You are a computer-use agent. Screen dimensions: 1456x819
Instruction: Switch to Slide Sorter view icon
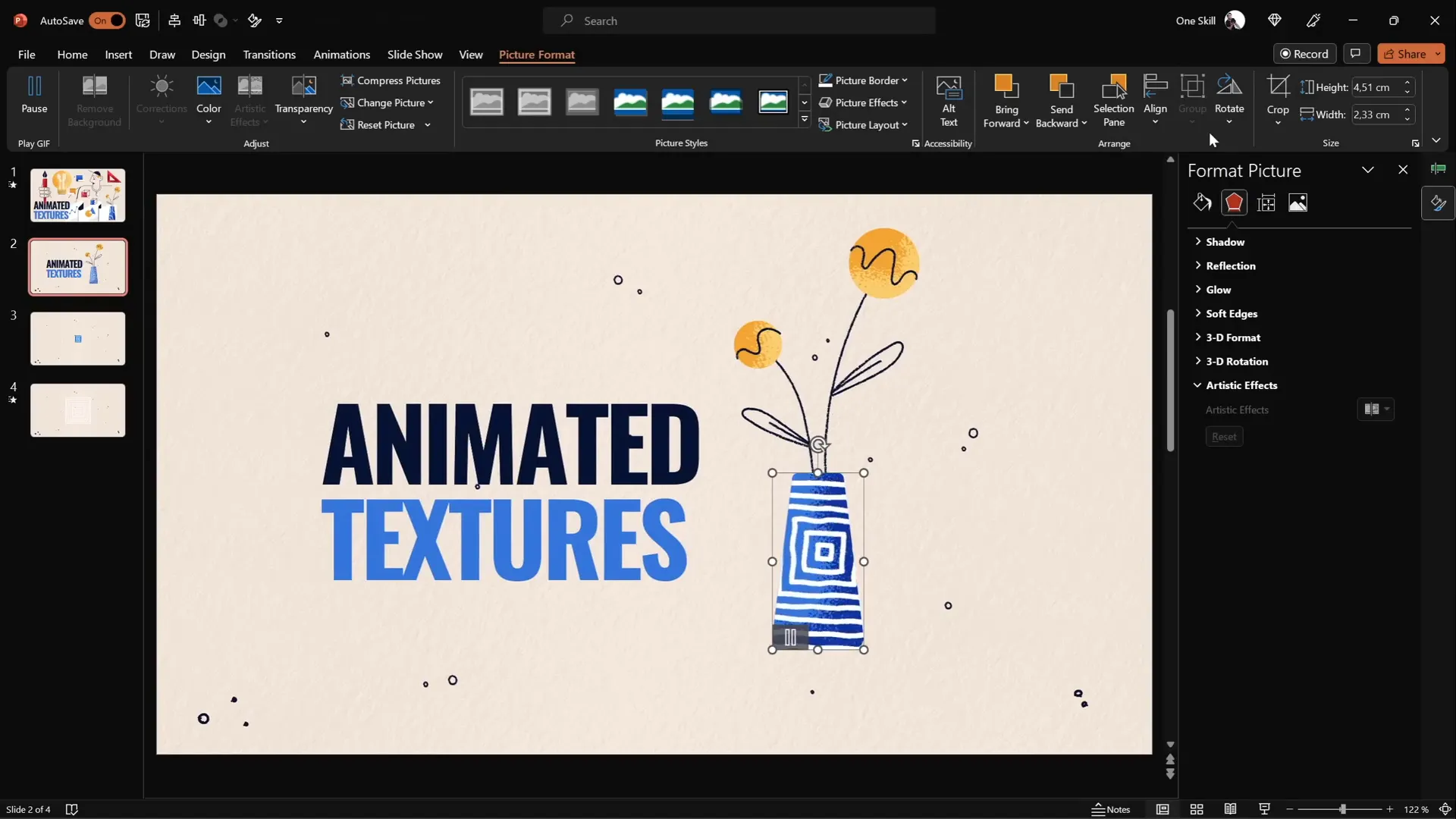click(x=1197, y=809)
